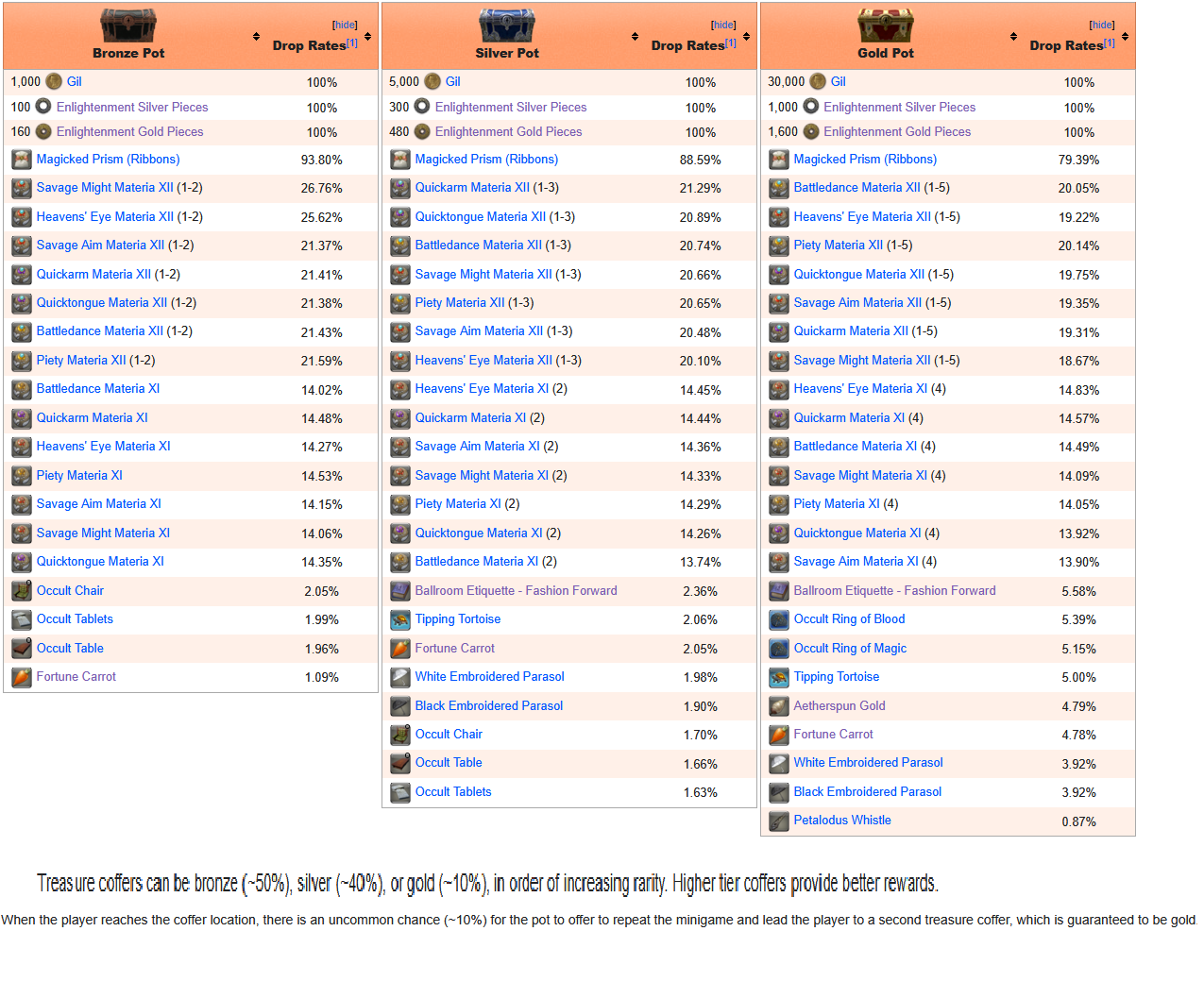Open Occult Ring of Magic link
Screen dimensions: 1204x982
click(850, 649)
